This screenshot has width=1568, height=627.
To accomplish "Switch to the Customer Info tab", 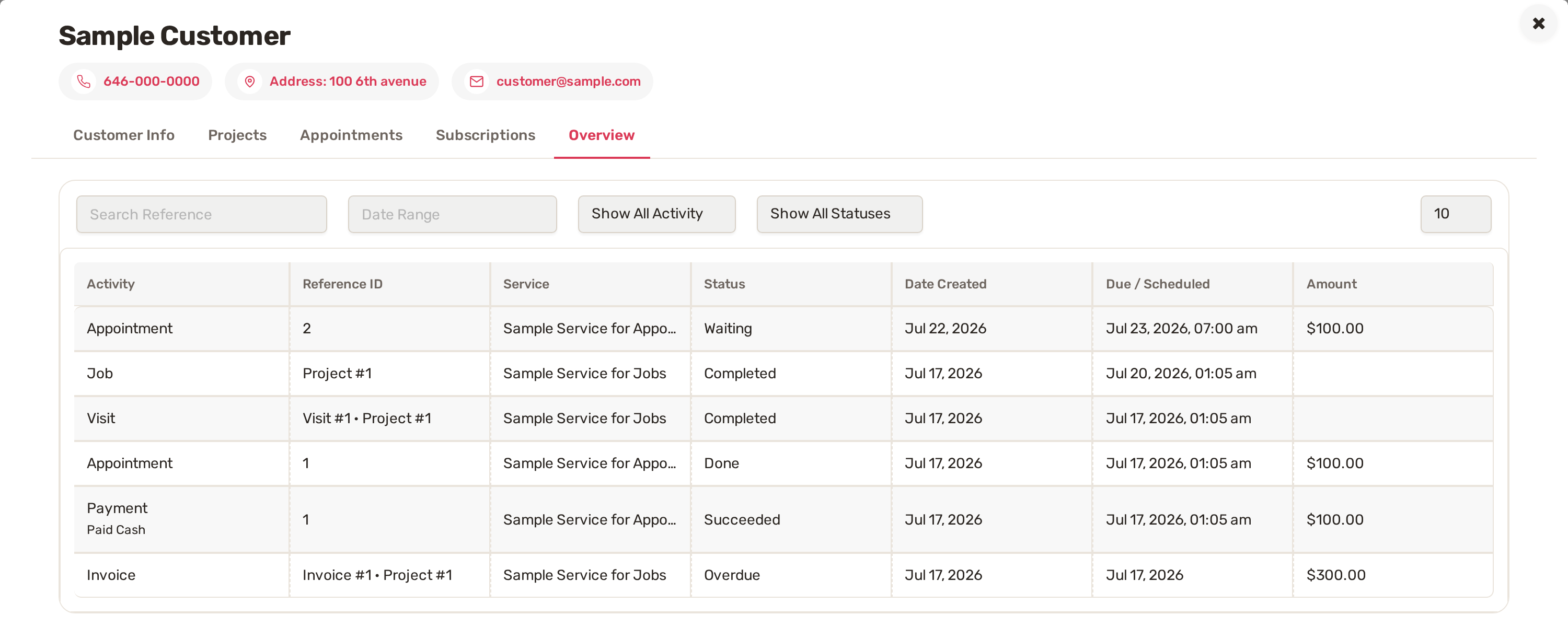I will coord(124,135).
